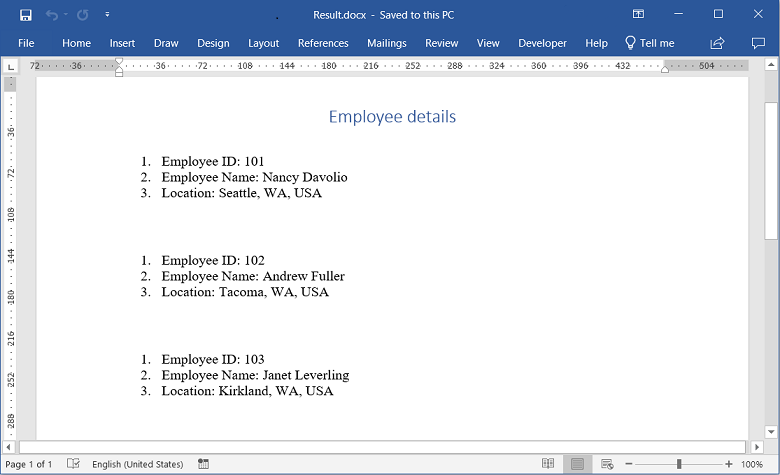Screen dimensions: 780x475
Task: Go to the Layout tab
Action: pos(264,43)
